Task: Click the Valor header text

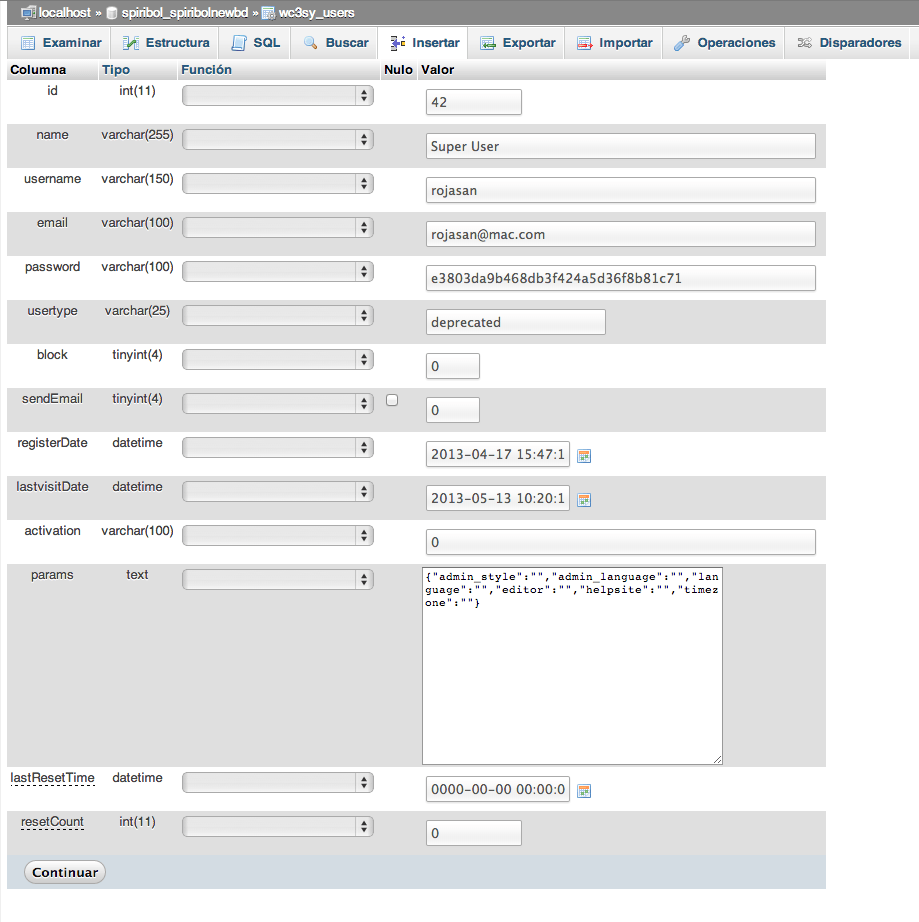Action: click(437, 69)
